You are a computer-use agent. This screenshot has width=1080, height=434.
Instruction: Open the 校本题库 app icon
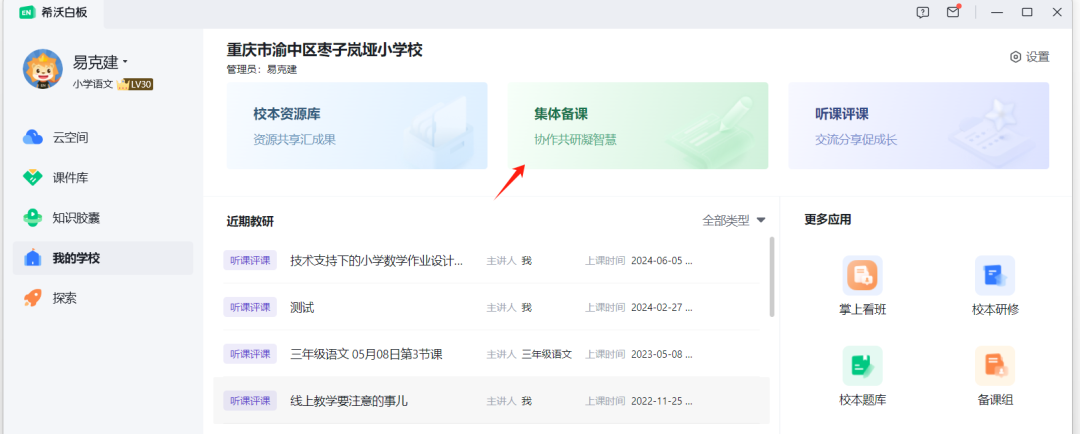pos(862,366)
